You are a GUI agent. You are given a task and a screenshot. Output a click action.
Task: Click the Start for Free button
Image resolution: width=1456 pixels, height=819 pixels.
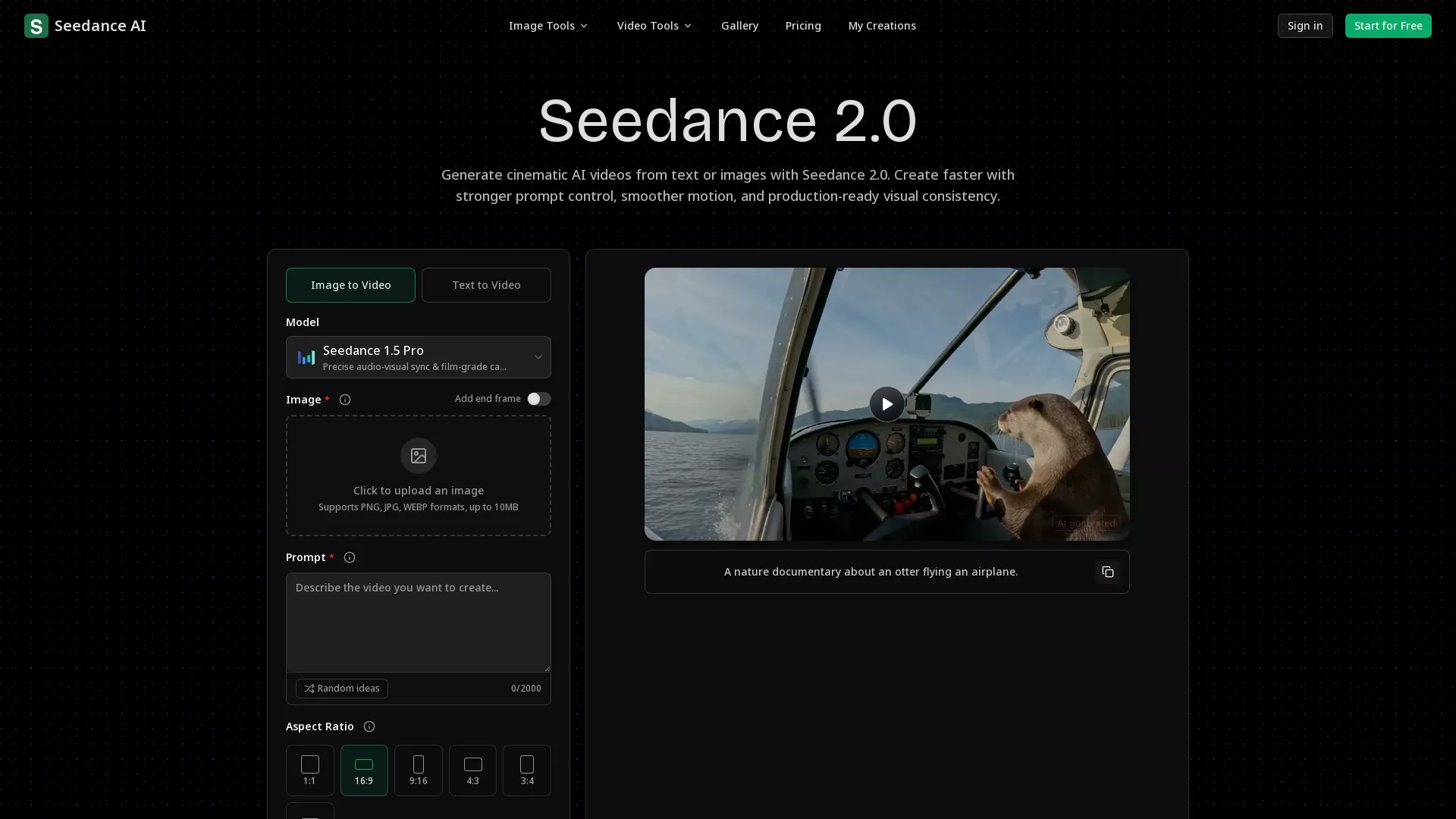click(1388, 25)
